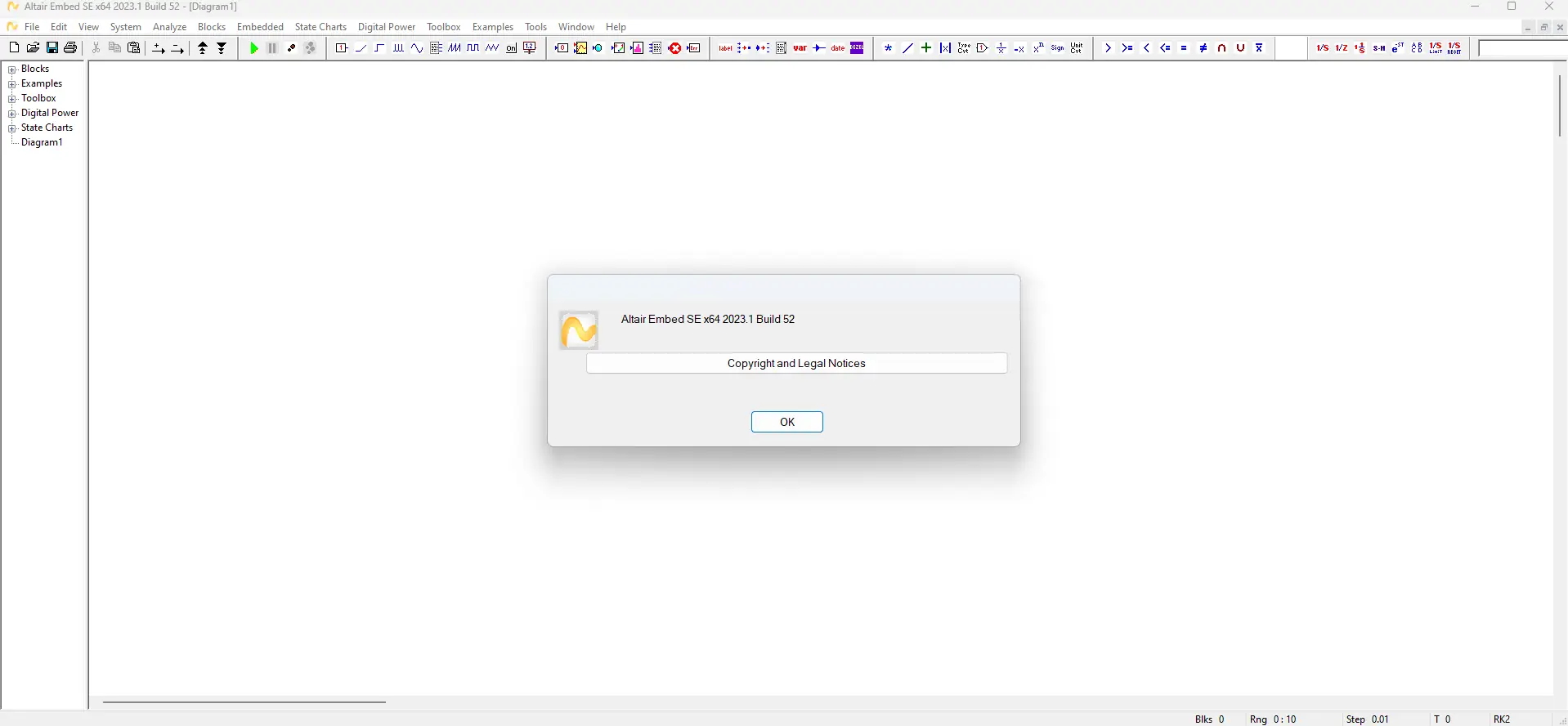This screenshot has height=726, width=1568.
Task: Open the Embedded menu
Action: pos(260,27)
